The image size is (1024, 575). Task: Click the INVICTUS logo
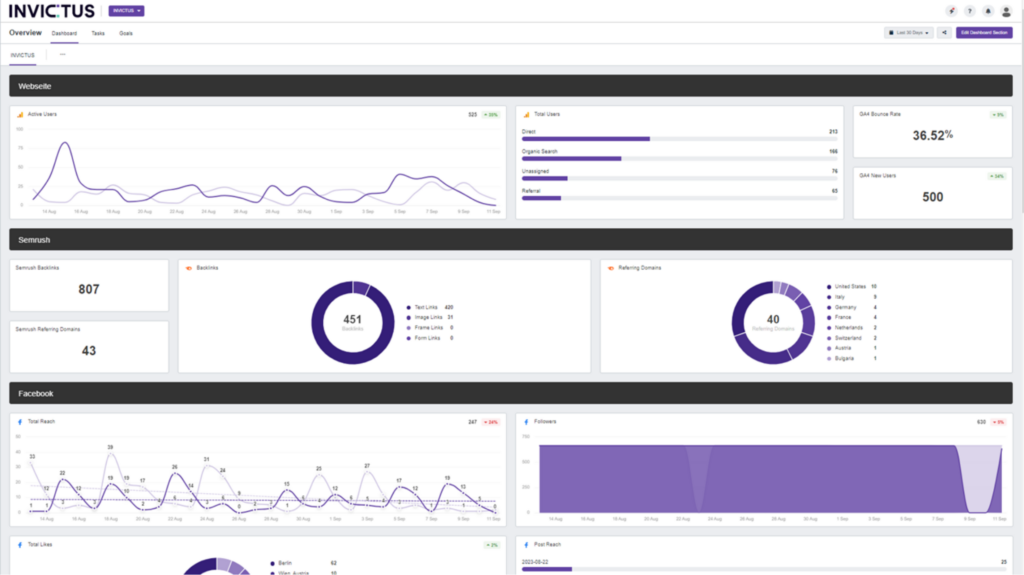[x=52, y=11]
